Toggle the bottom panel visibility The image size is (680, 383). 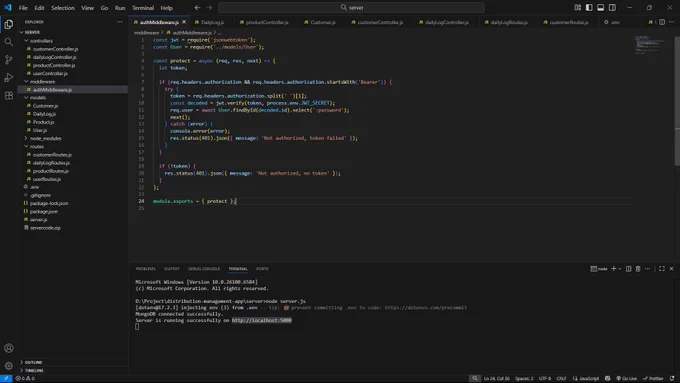601,7
